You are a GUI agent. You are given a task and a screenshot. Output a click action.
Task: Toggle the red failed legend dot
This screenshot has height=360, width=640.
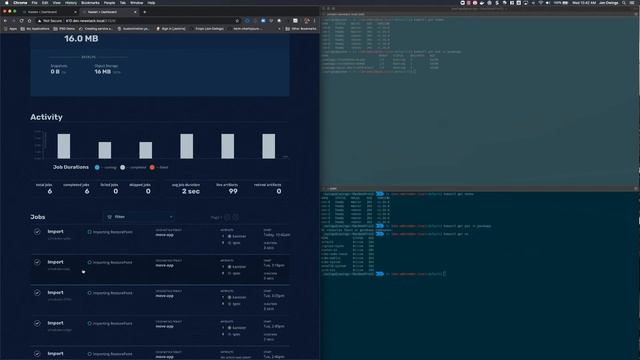click(152, 167)
